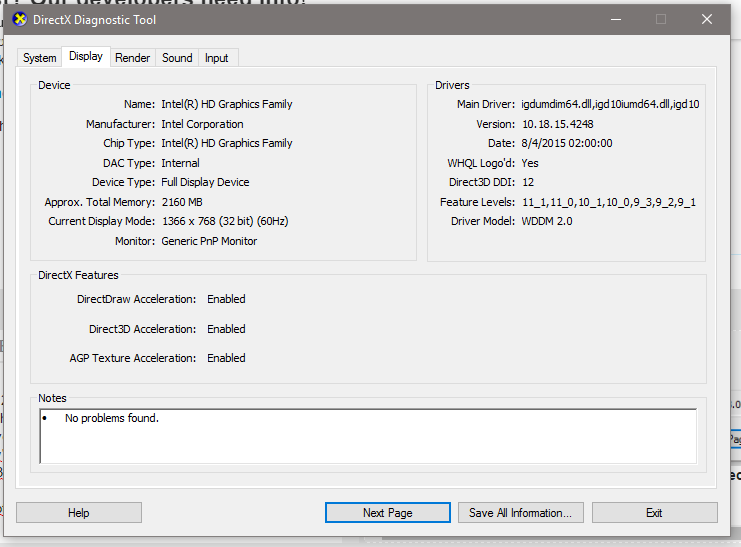The height and width of the screenshot is (547, 741).
Task: Click the 'Drivers' group heading
Action: click(452, 85)
